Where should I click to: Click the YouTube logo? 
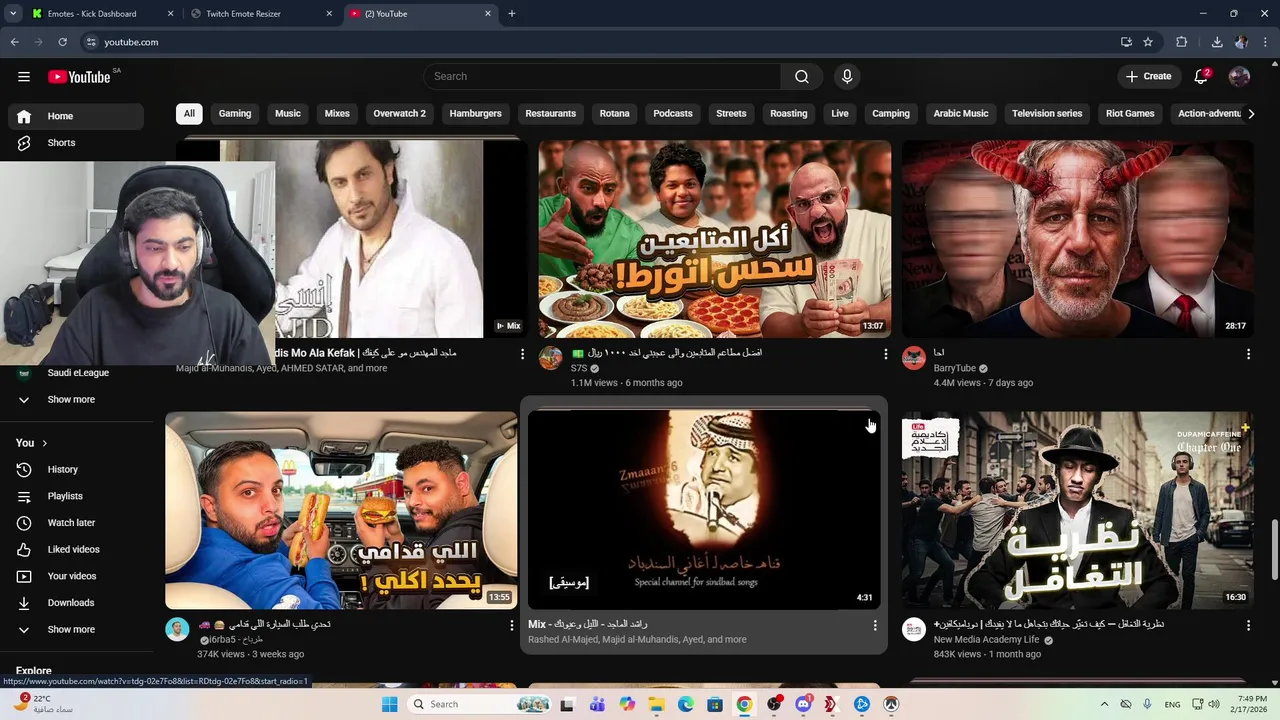click(x=79, y=77)
